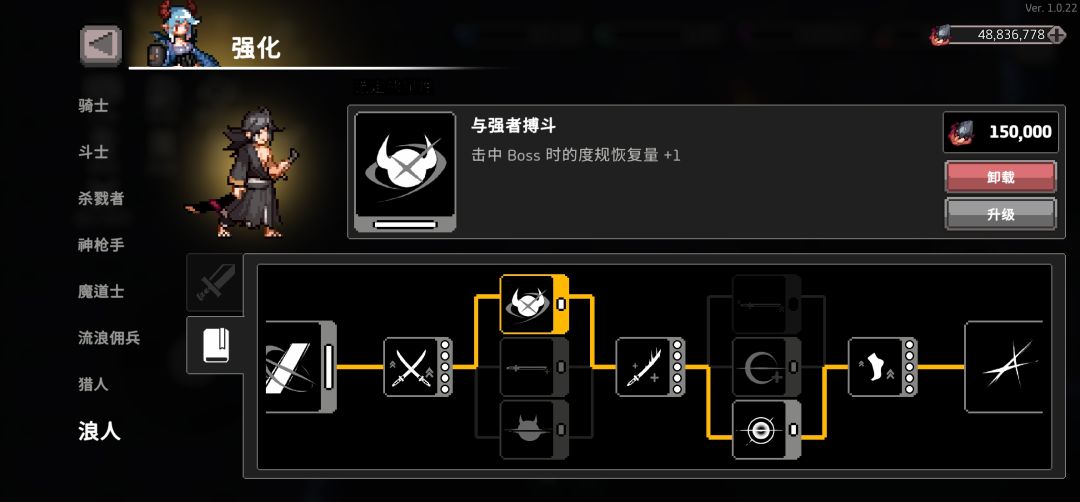Select the glowing orb skill node
Screen dimensions: 1080x502
pyautogui.click(x=767, y=430)
